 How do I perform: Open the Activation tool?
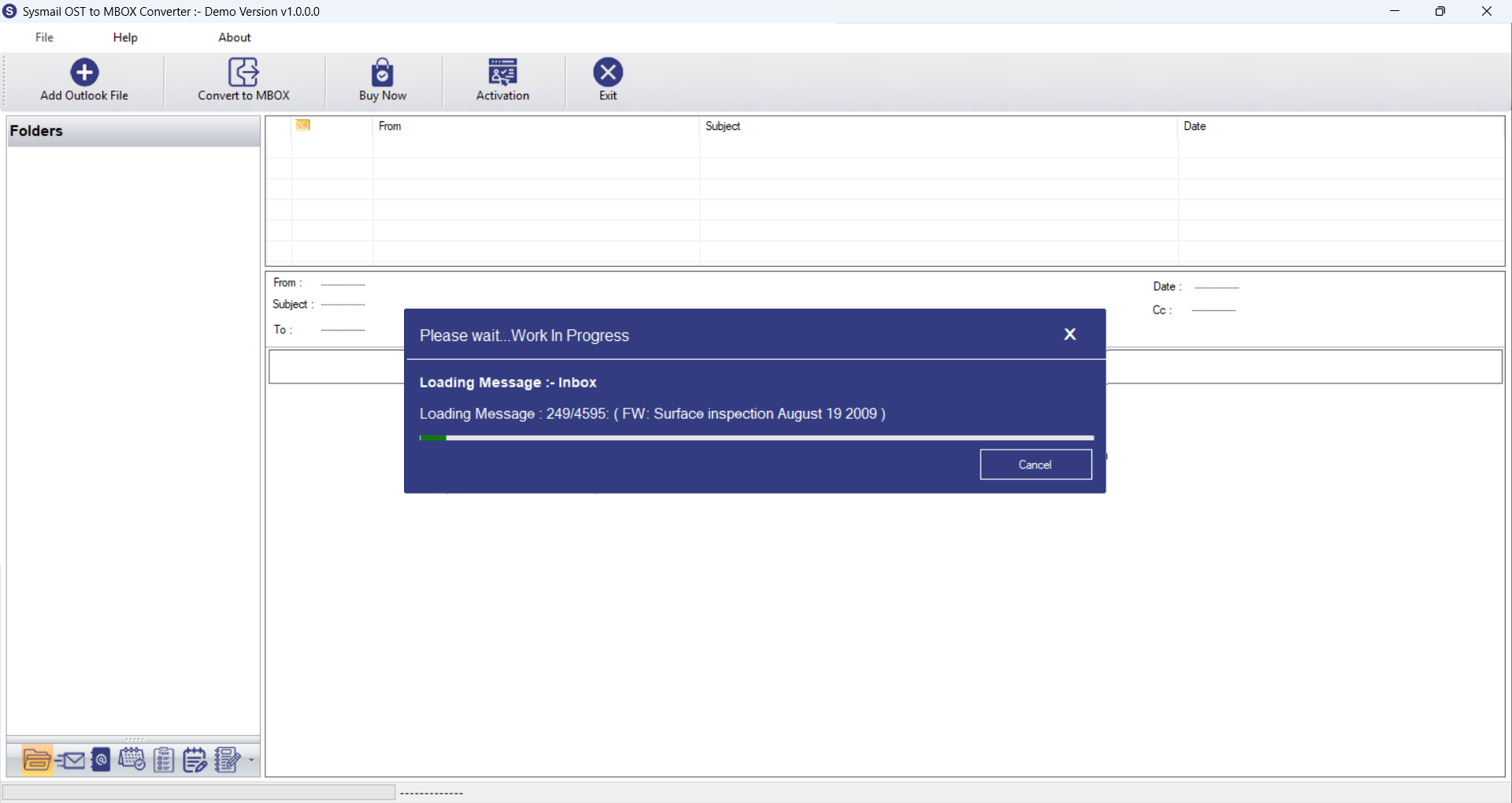pyautogui.click(x=502, y=80)
